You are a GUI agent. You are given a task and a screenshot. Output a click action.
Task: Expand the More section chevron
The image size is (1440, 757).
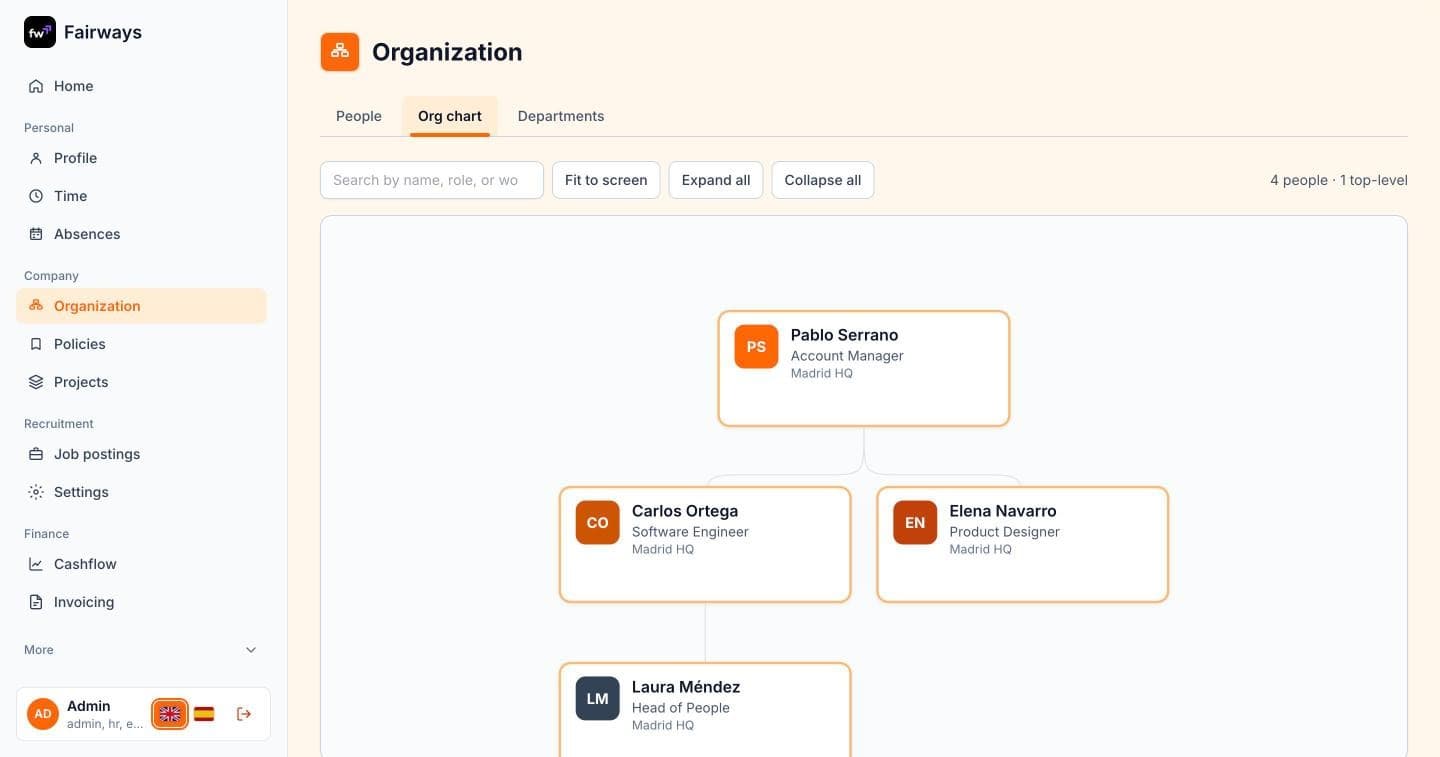(x=251, y=650)
